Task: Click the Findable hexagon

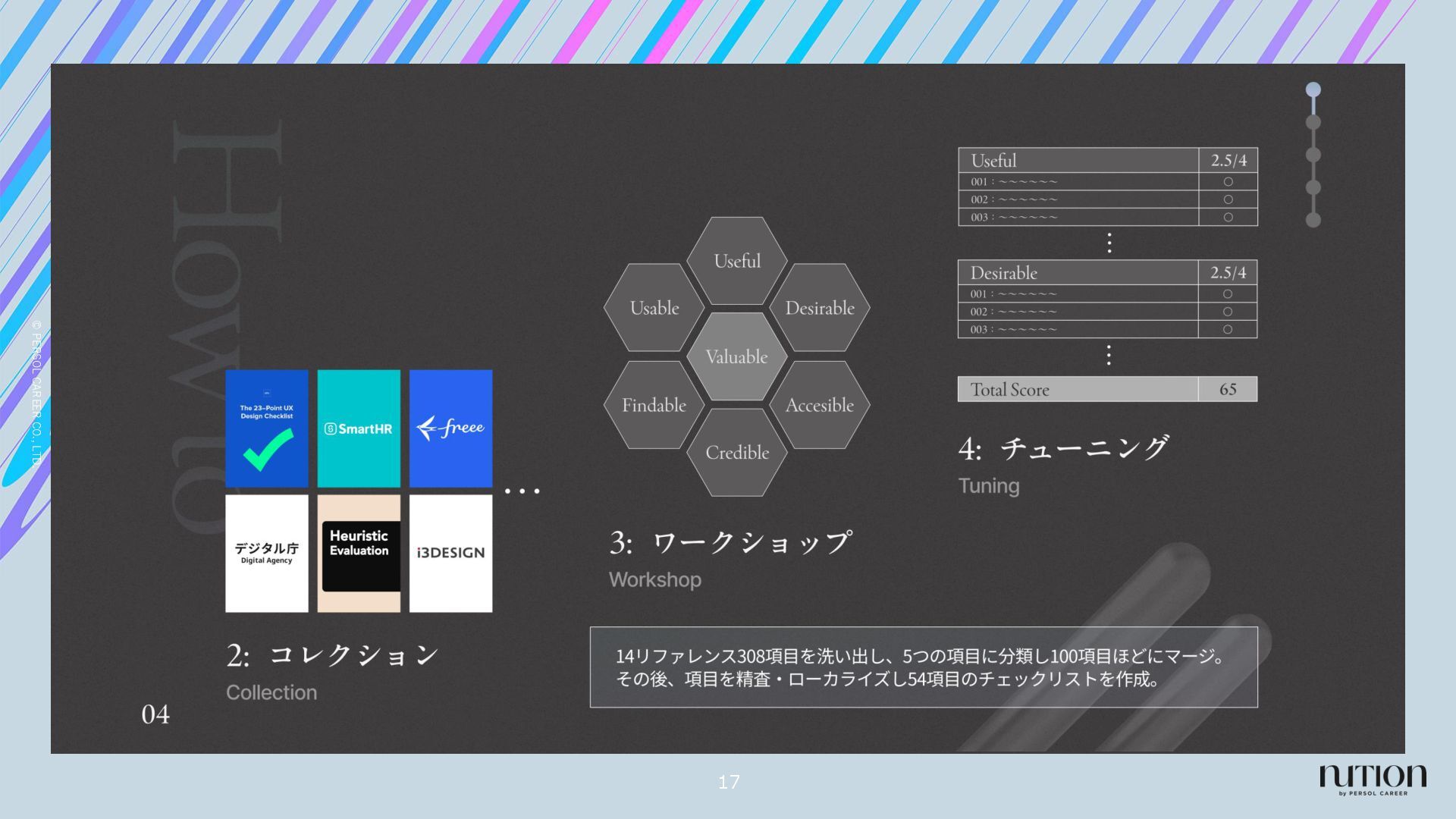Action: click(654, 405)
